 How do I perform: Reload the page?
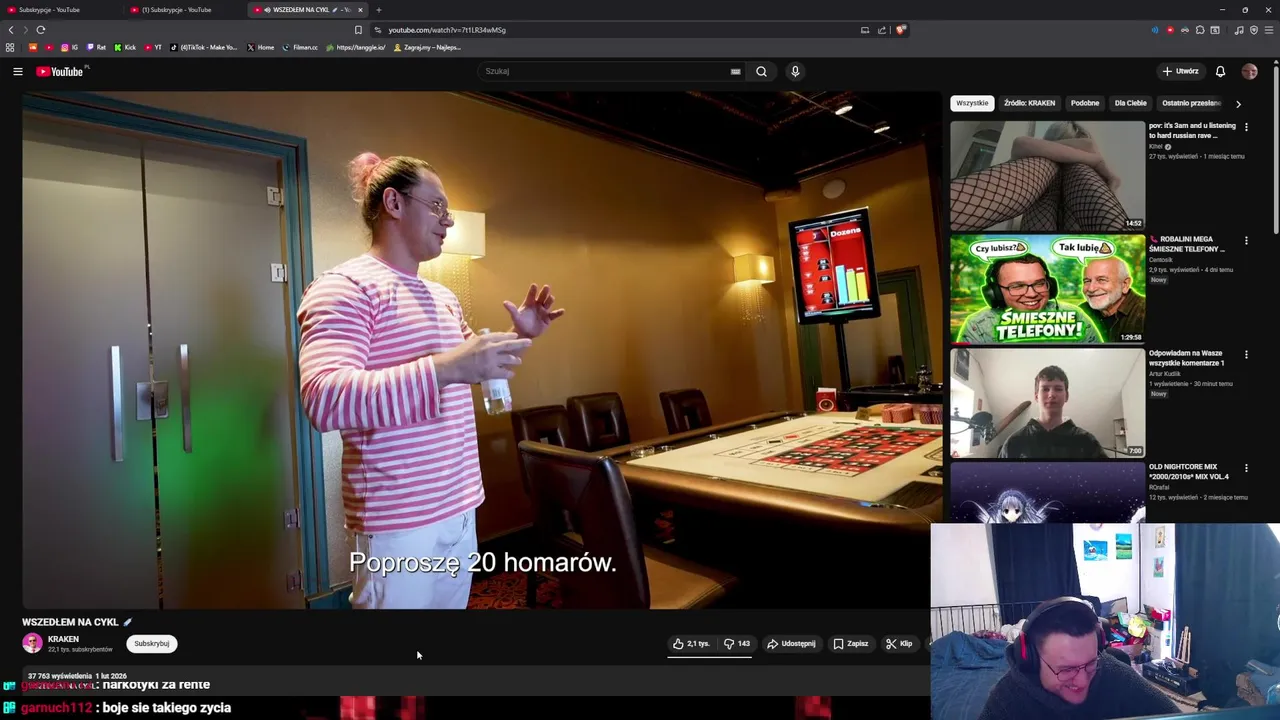(41, 30)
